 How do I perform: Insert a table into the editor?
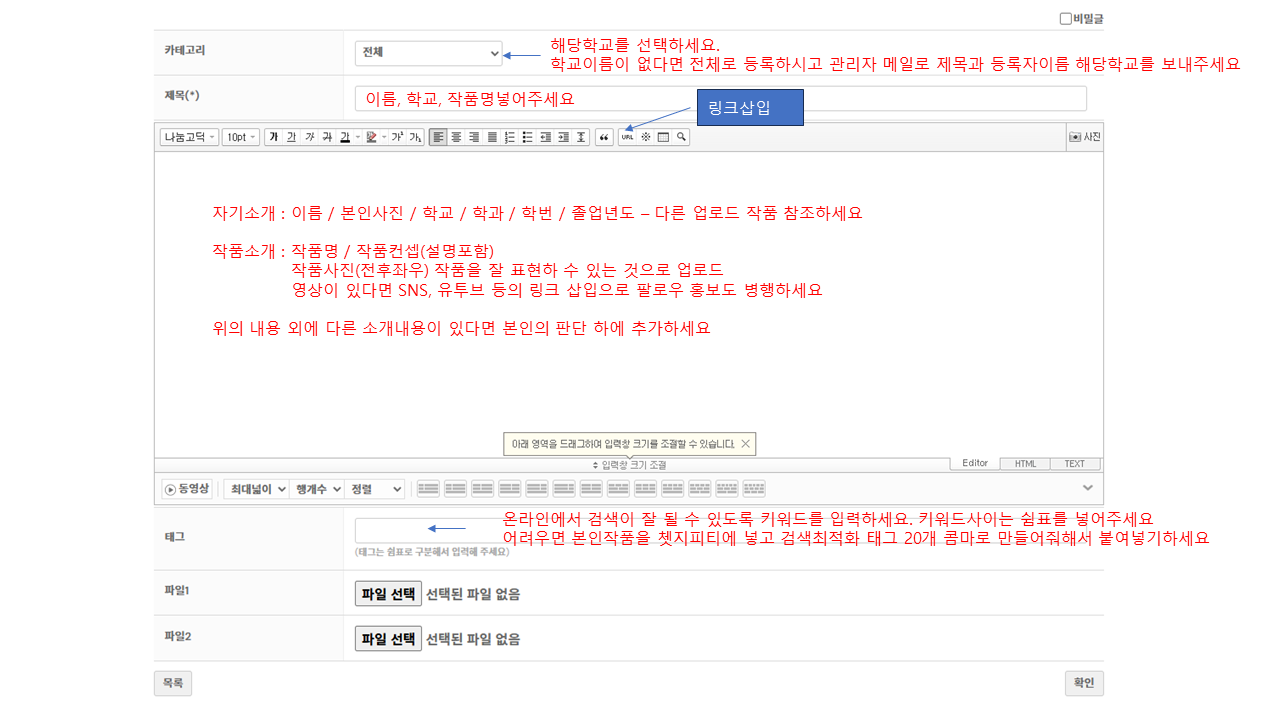tap(663, 137)
